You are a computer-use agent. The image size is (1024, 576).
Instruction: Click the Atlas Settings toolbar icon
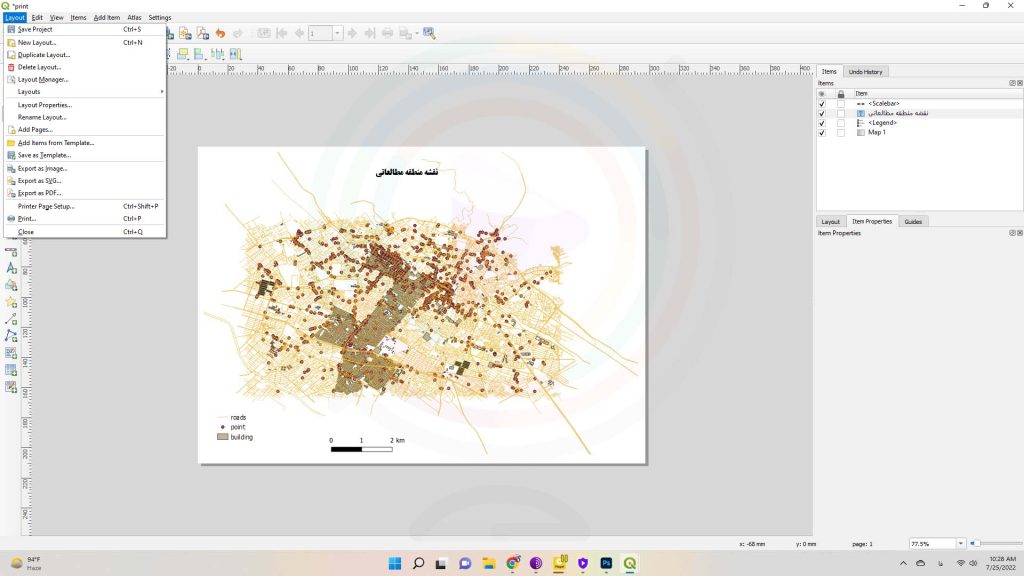point(429,33)
